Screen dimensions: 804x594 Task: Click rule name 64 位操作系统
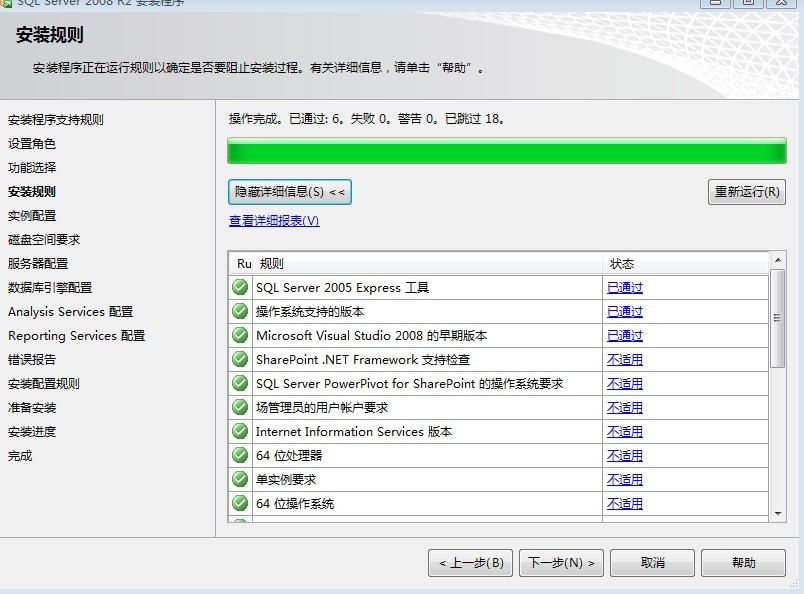click(295, 504)
